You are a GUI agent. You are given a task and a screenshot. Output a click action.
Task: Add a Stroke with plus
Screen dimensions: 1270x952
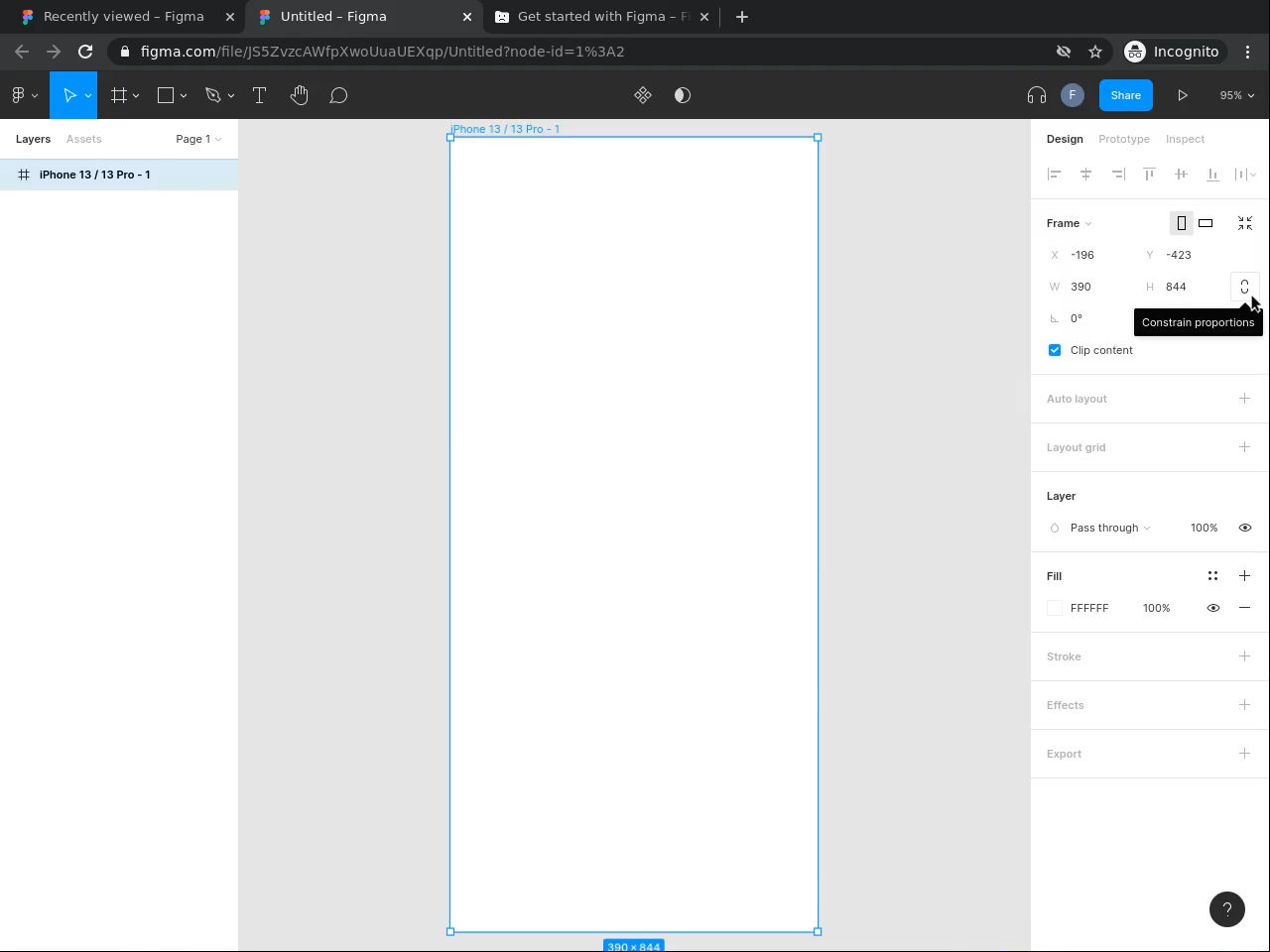[1244, 656]
